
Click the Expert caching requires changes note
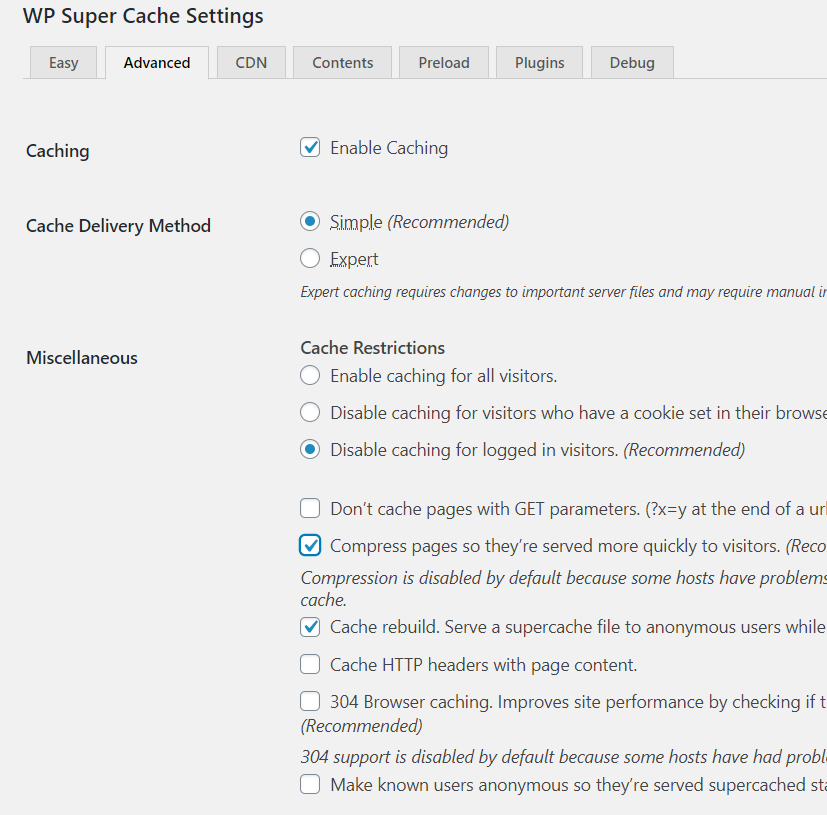click(563, 292)
